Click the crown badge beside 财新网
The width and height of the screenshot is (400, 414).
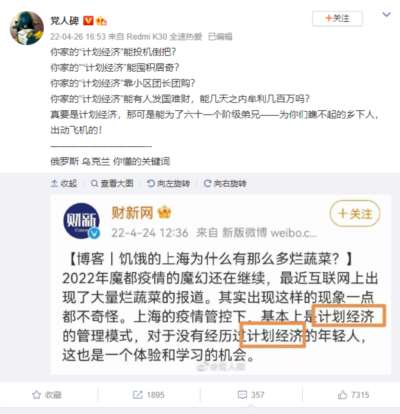164,213
